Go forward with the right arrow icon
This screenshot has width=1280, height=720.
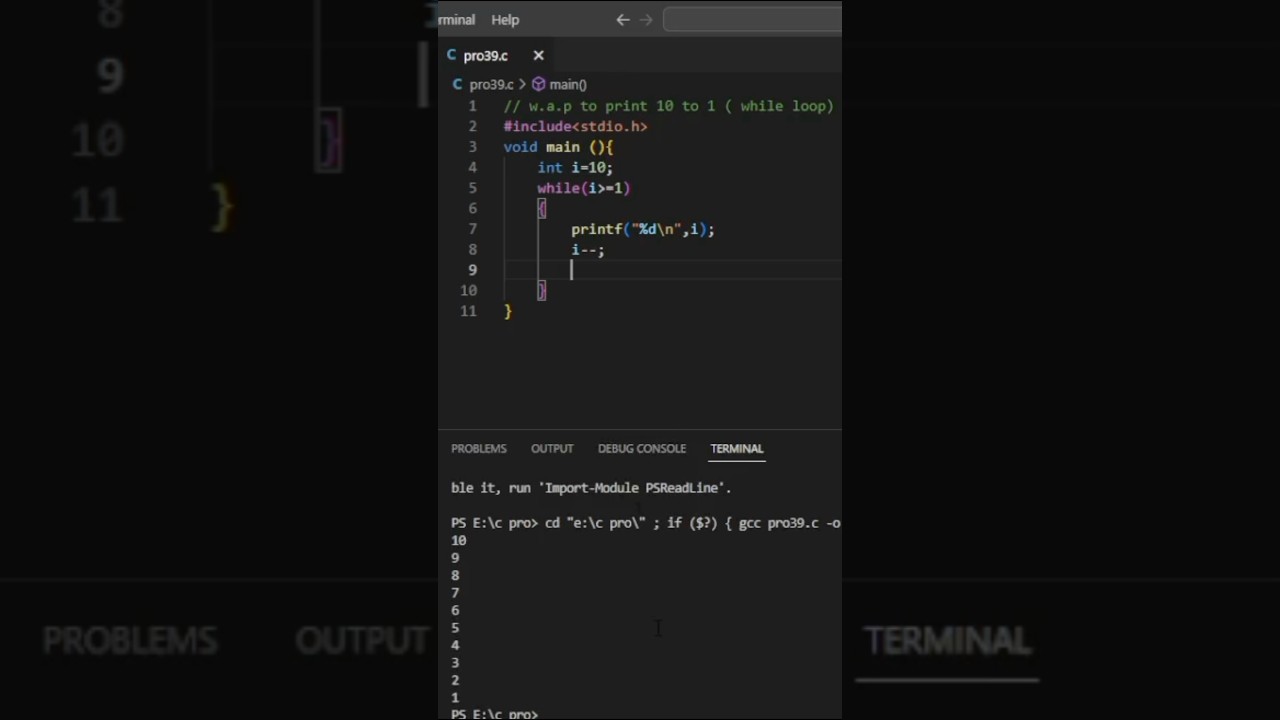click(645, 19)
